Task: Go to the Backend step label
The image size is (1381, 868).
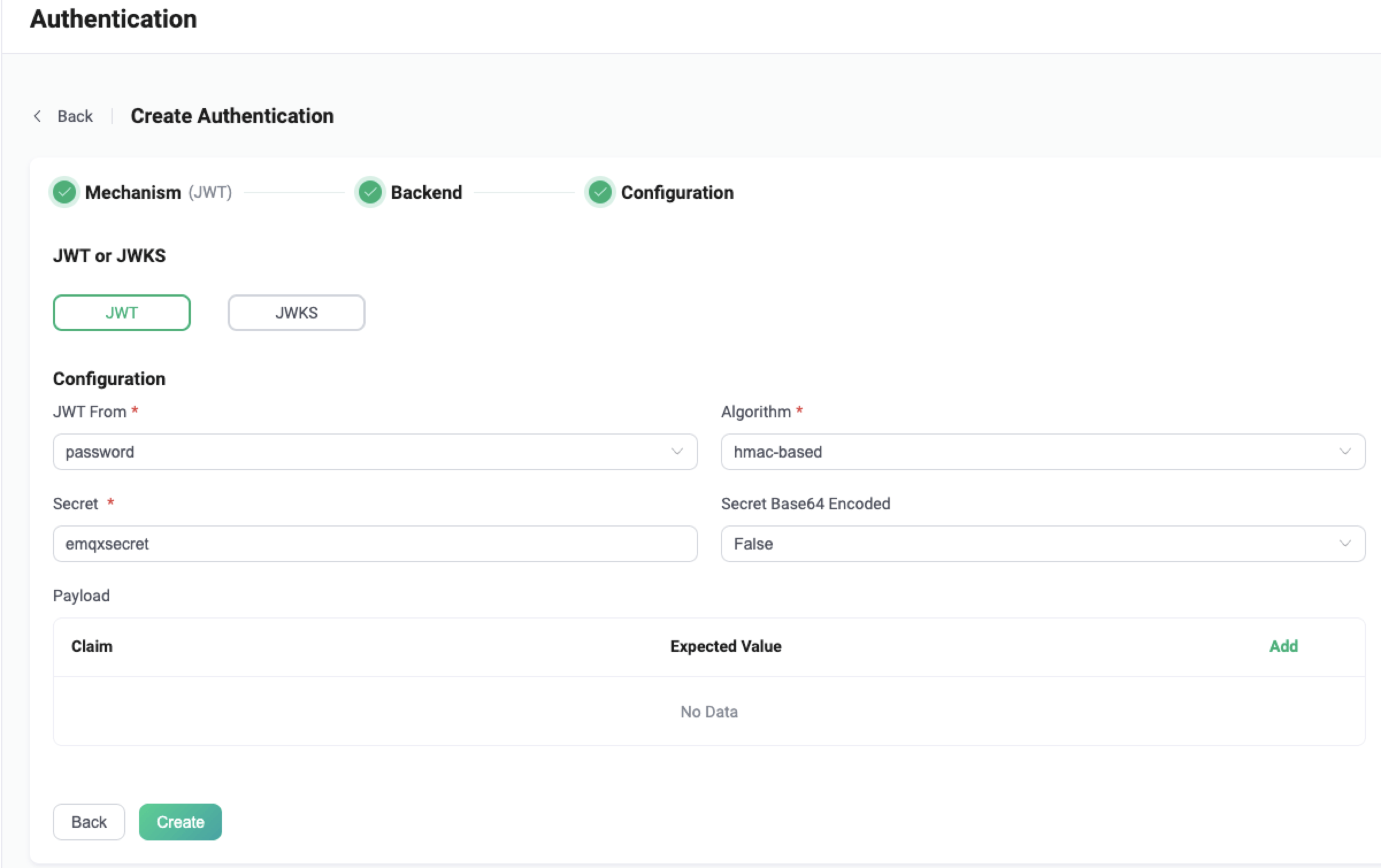Action: pyautogui.click(x=426, y=192)
